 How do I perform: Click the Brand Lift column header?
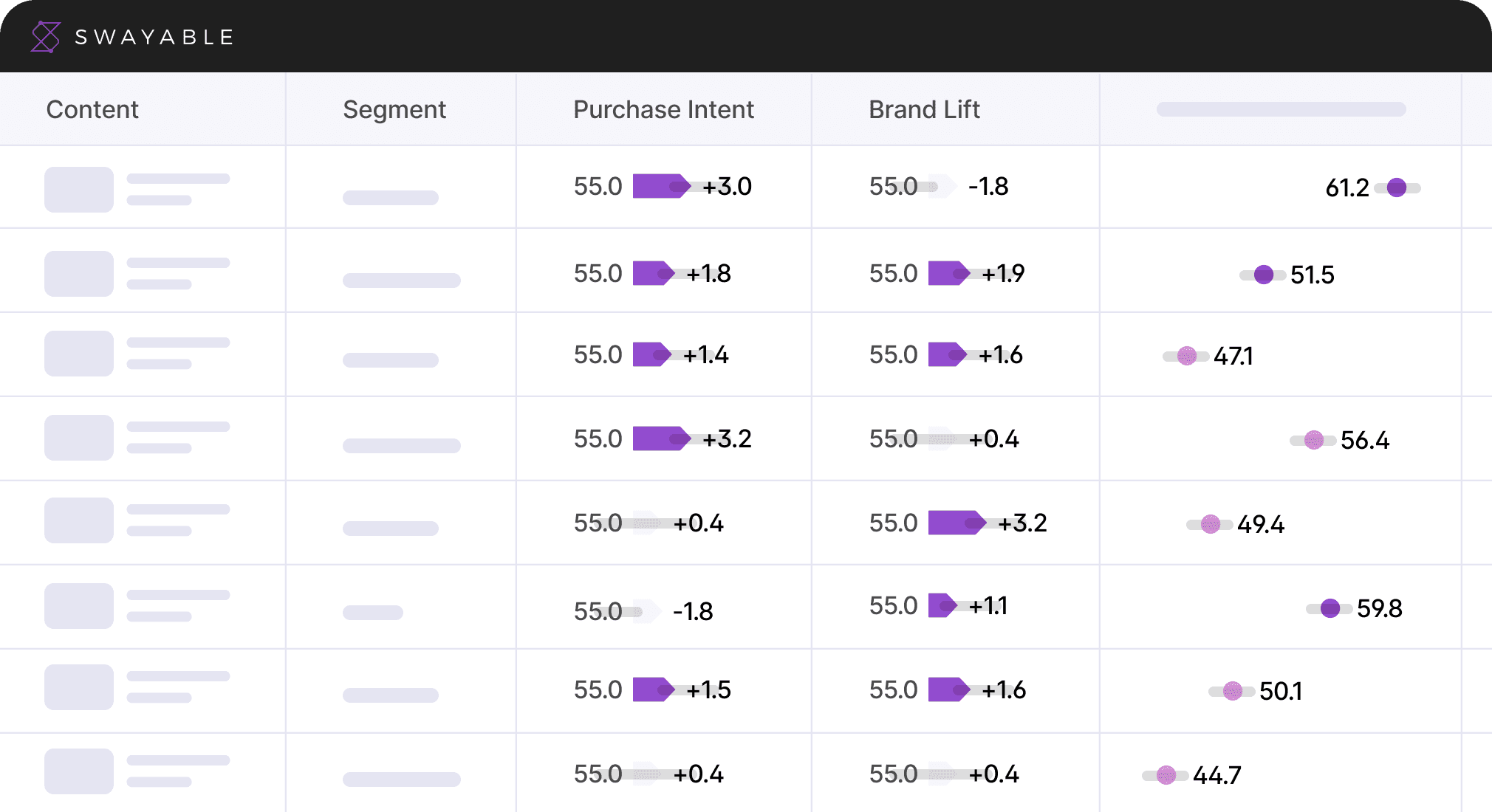click(924, 109)
